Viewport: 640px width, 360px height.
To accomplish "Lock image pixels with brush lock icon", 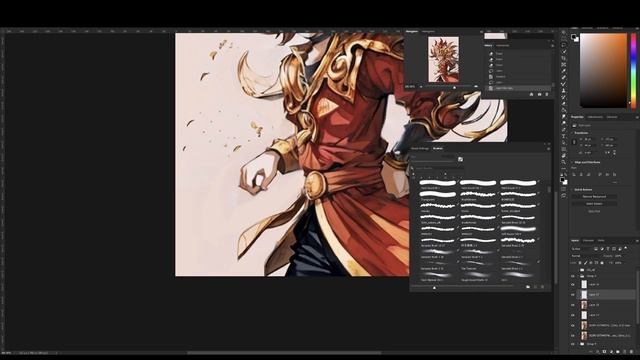I will (585, 263).
